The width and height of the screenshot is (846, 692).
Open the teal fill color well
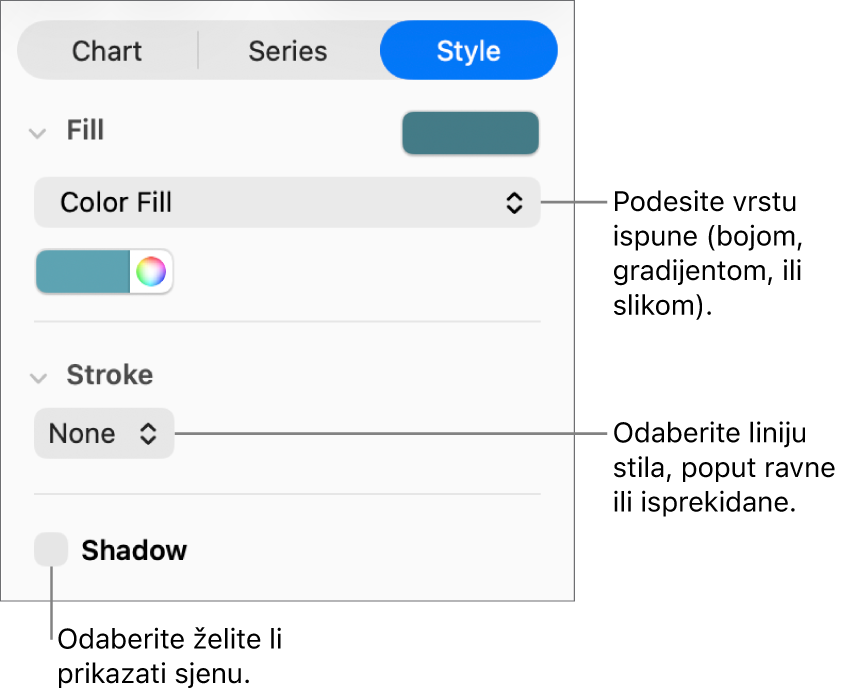[x=470, y=132]
